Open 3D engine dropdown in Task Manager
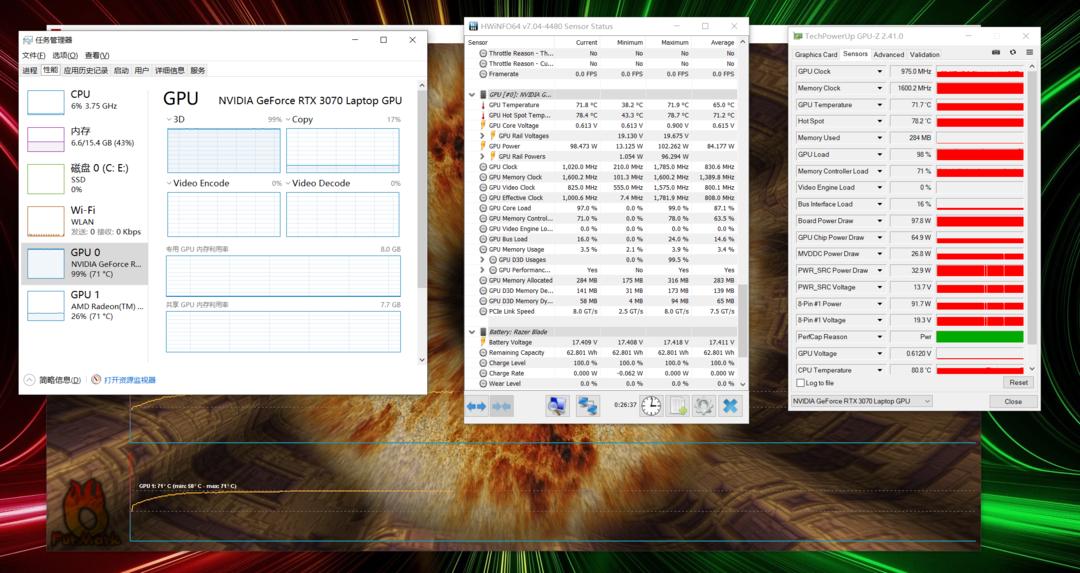Image resolution: width=1080 pixels, height=573 pixels. (x=169, y=119)
